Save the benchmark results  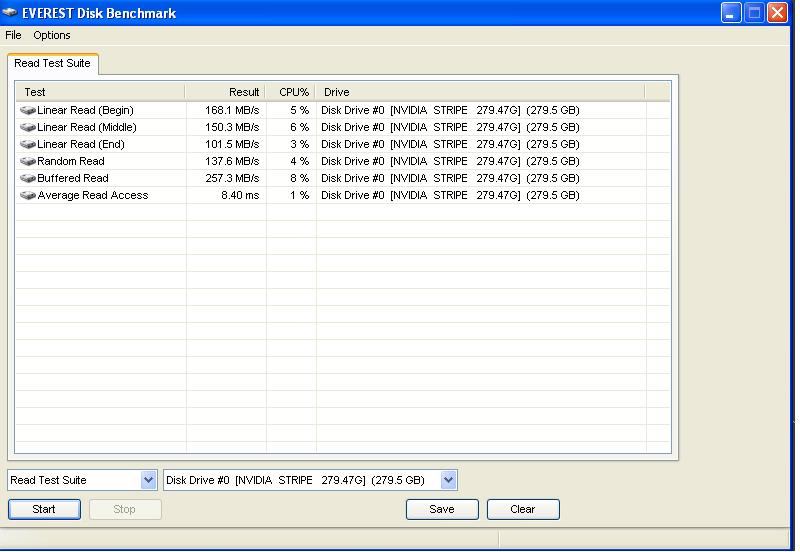click(x=442, y=509)
